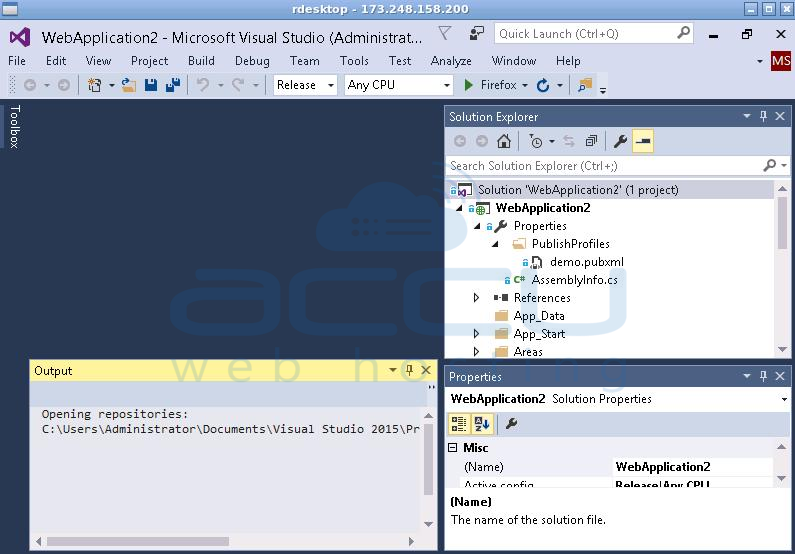Open the Debug menu
The width and height of the screenshot is (795, 554).
click(252, 61)
